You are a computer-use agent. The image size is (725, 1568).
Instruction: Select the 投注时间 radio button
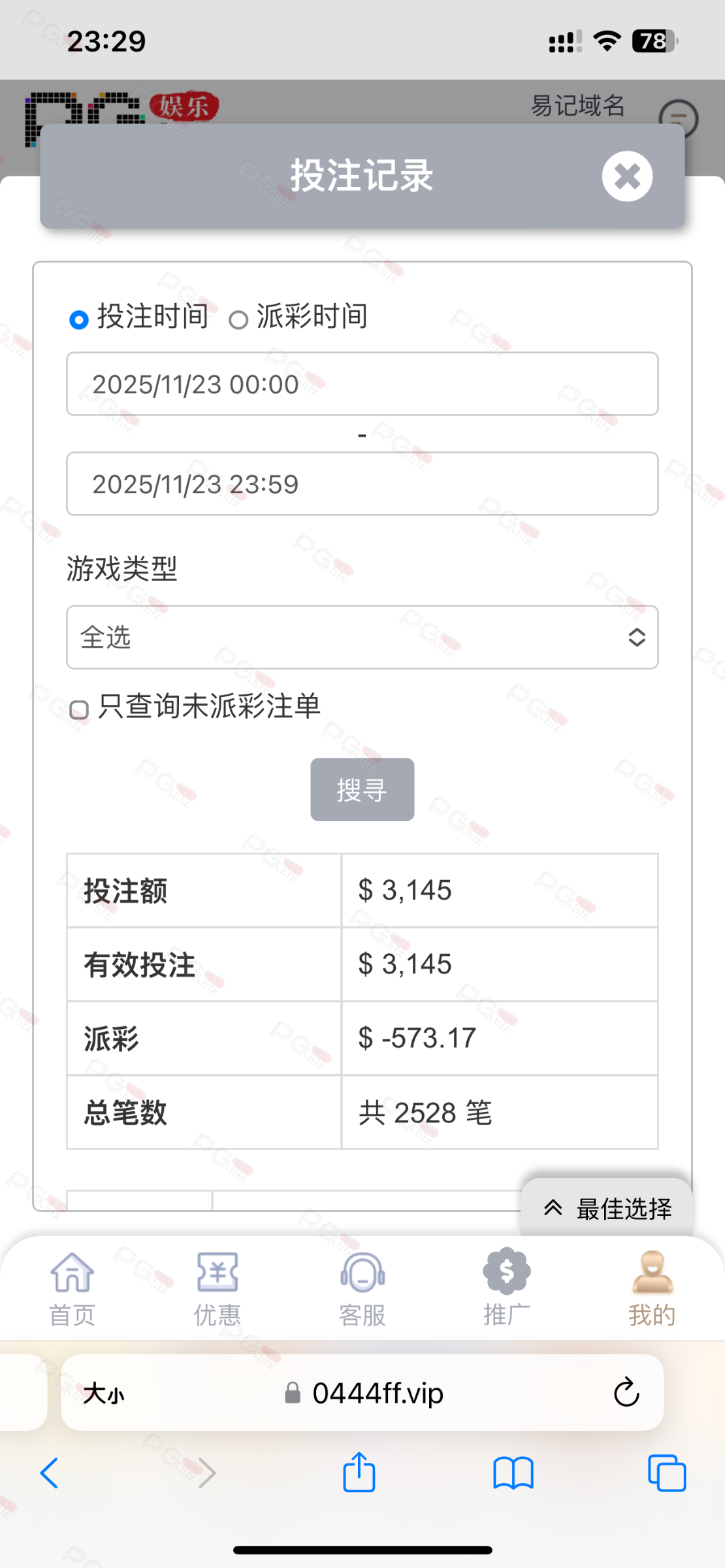[79, 320]
